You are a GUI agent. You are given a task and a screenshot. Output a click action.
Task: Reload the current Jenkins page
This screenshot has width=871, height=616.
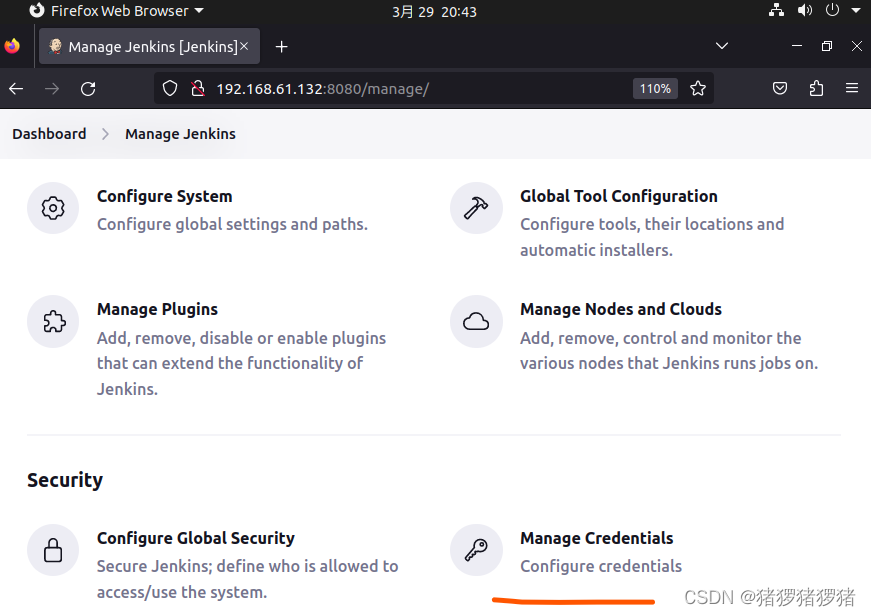coord(88,88)
